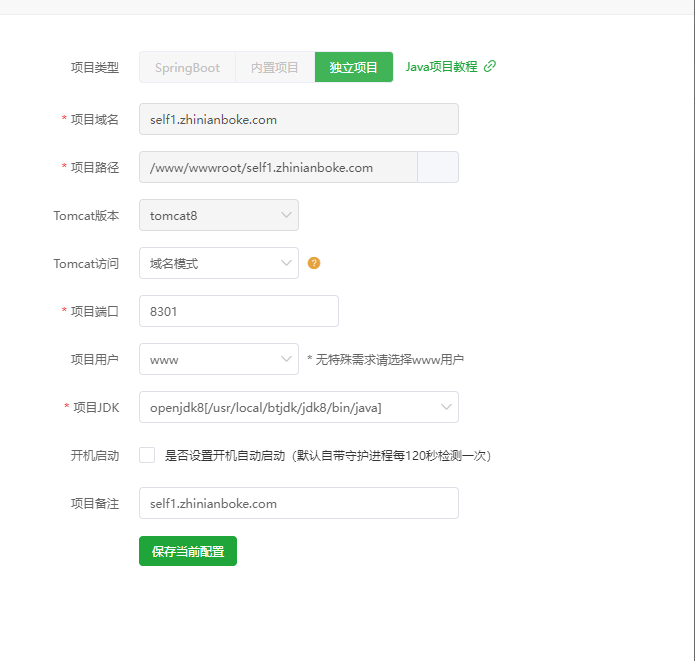Click the chevron arrow of the www user dropdown
Image resolution: width=695 pixels, height=661 pixels.
(x=286, y=359)
